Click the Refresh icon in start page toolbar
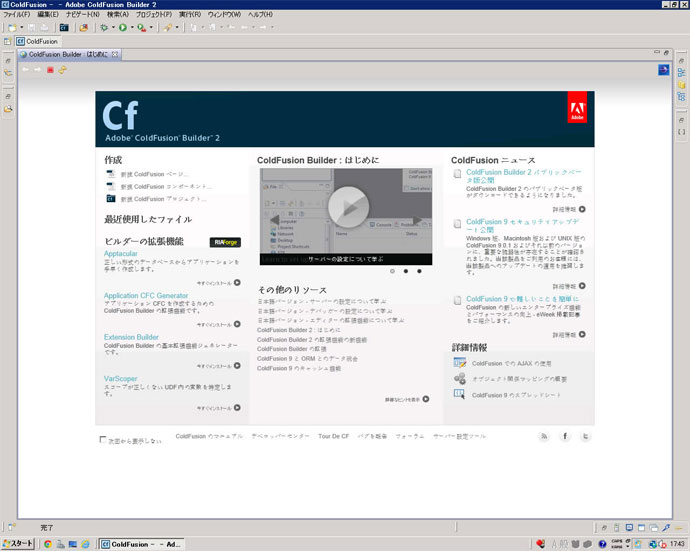690x551 pixels. 62,70
